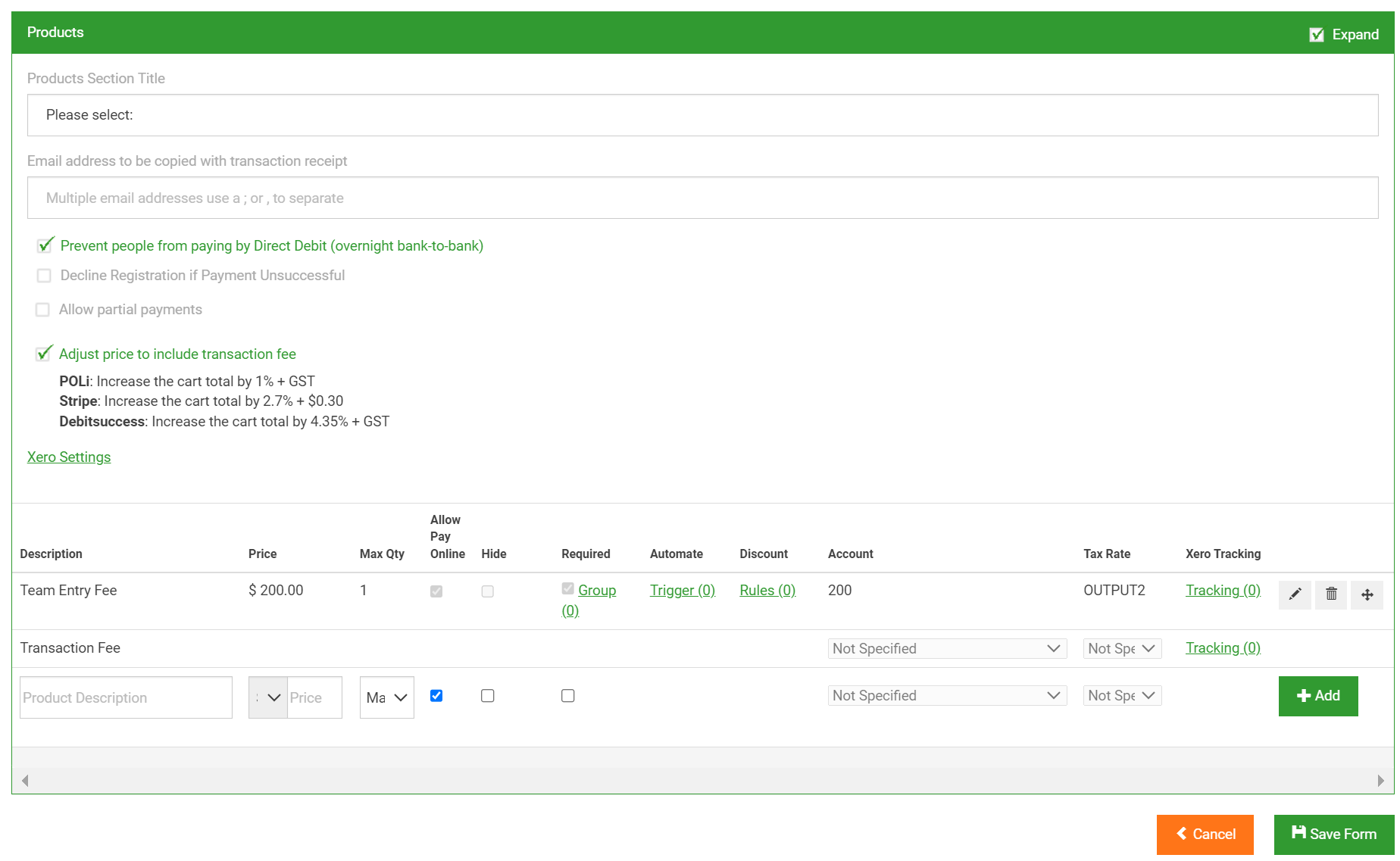Click right arrow of horizontal scrollbar

pyautogui.click(x=1381, y=781)
